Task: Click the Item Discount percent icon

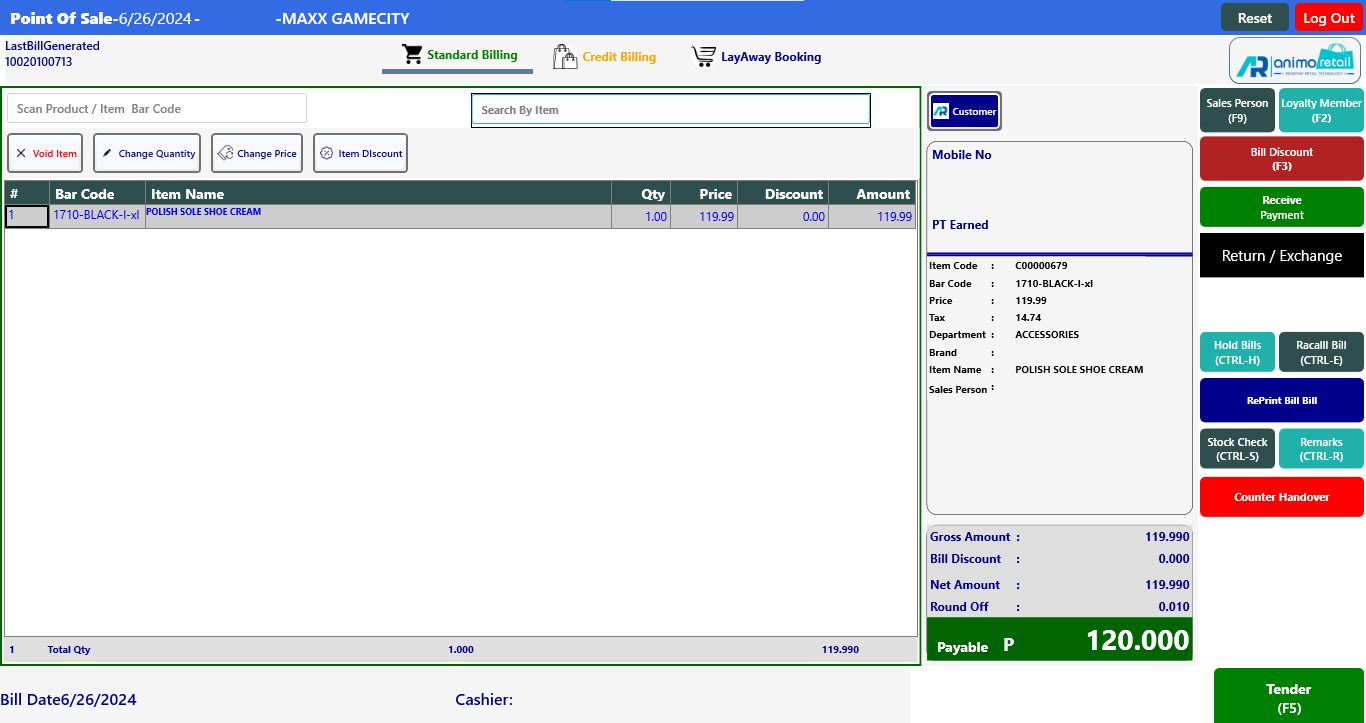Action: (326, 153)
